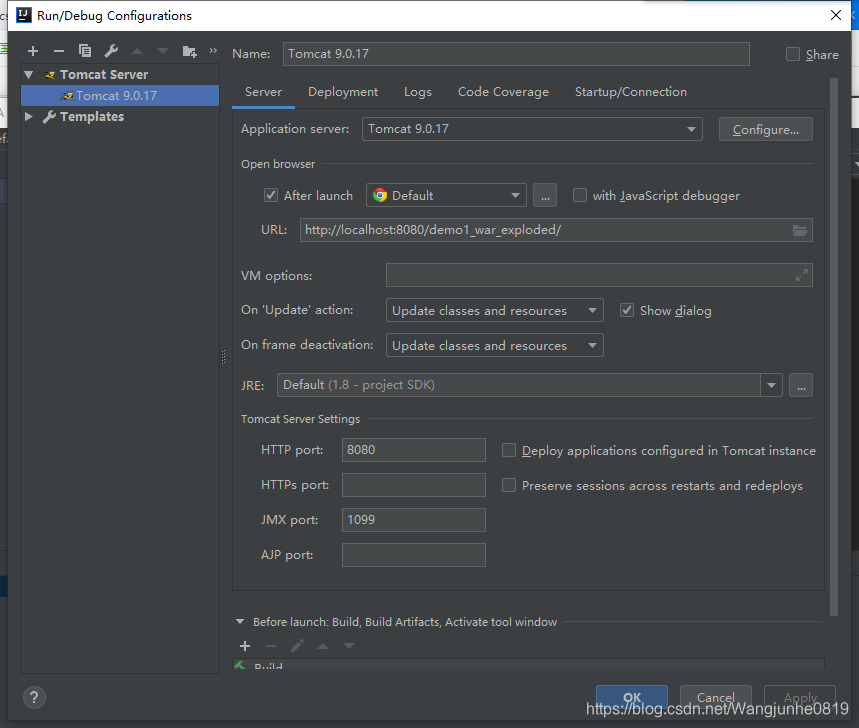
Task: Create new folder icon in toolbar
Action: 190,51
